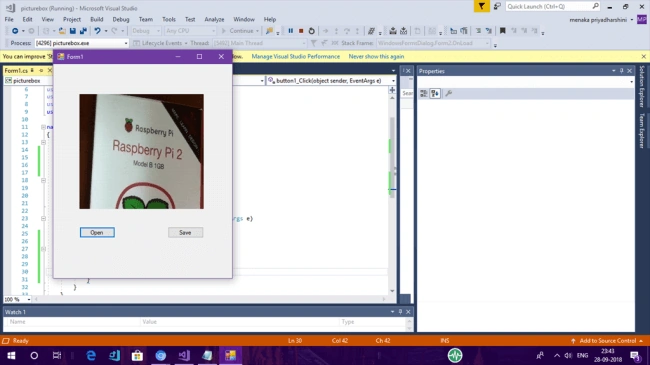Click the Save All toolbar icon
This screenshot has height=365, width=650.
[83, 31]
